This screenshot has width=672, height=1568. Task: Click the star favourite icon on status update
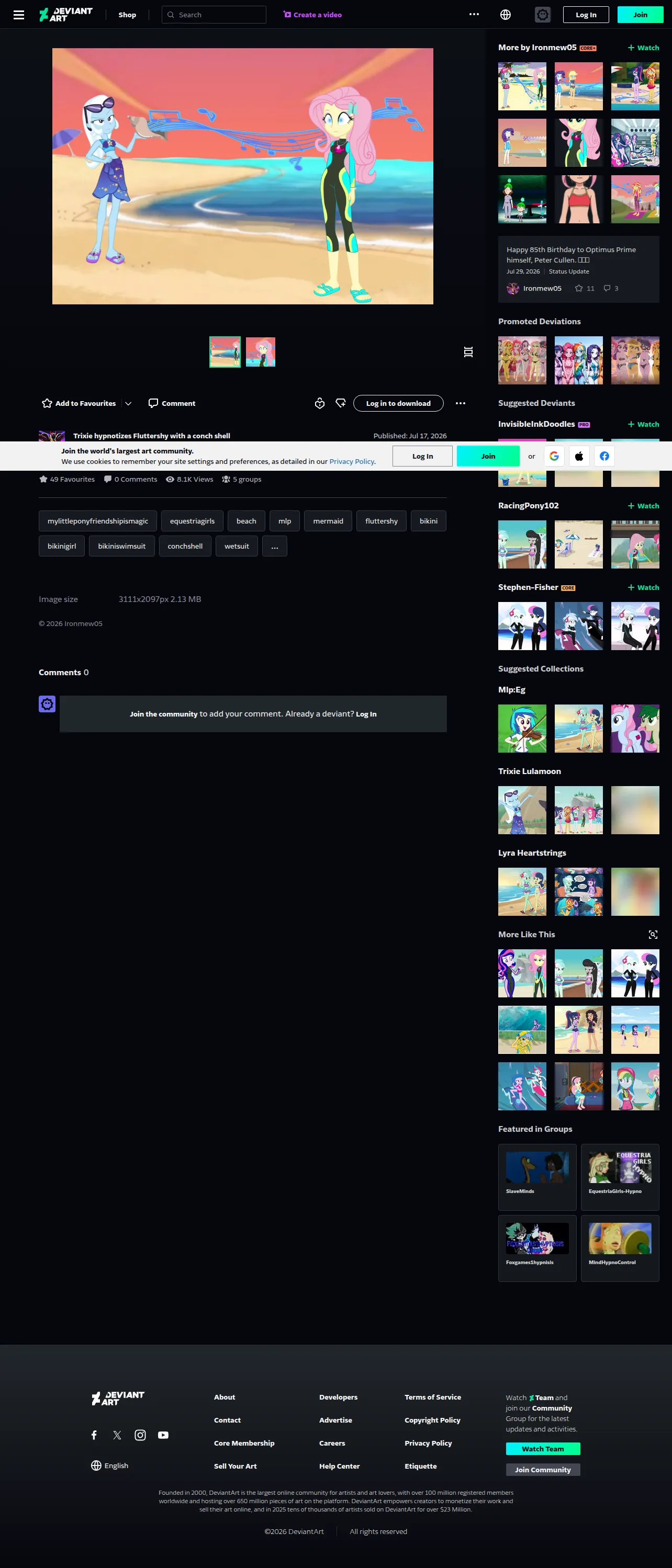pyautogui.click(x=579, y=289)
